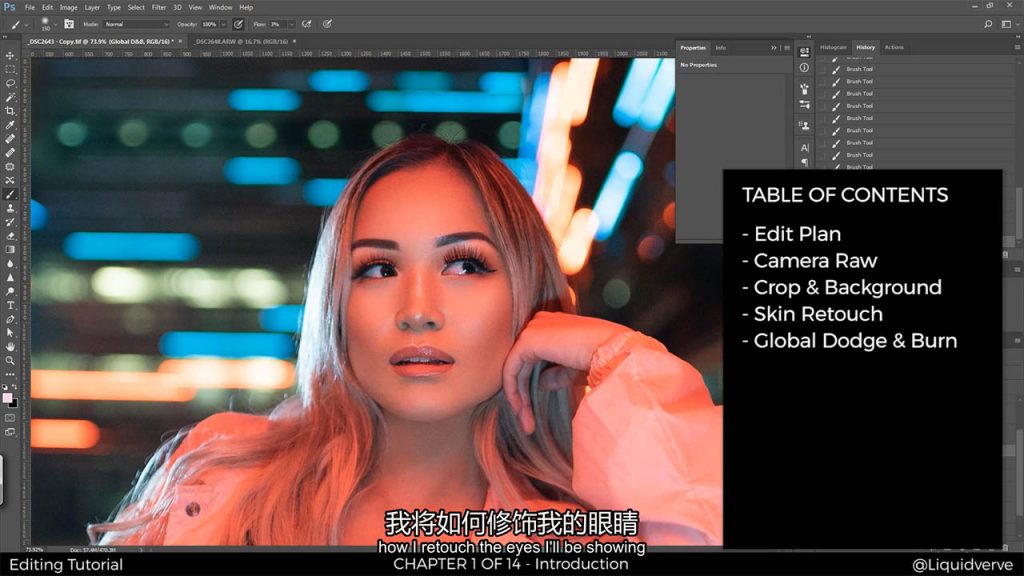The height and width of the screenshot is (576, 1024).
Task: Select the Crop tool
Action: (x=10, y=111)
